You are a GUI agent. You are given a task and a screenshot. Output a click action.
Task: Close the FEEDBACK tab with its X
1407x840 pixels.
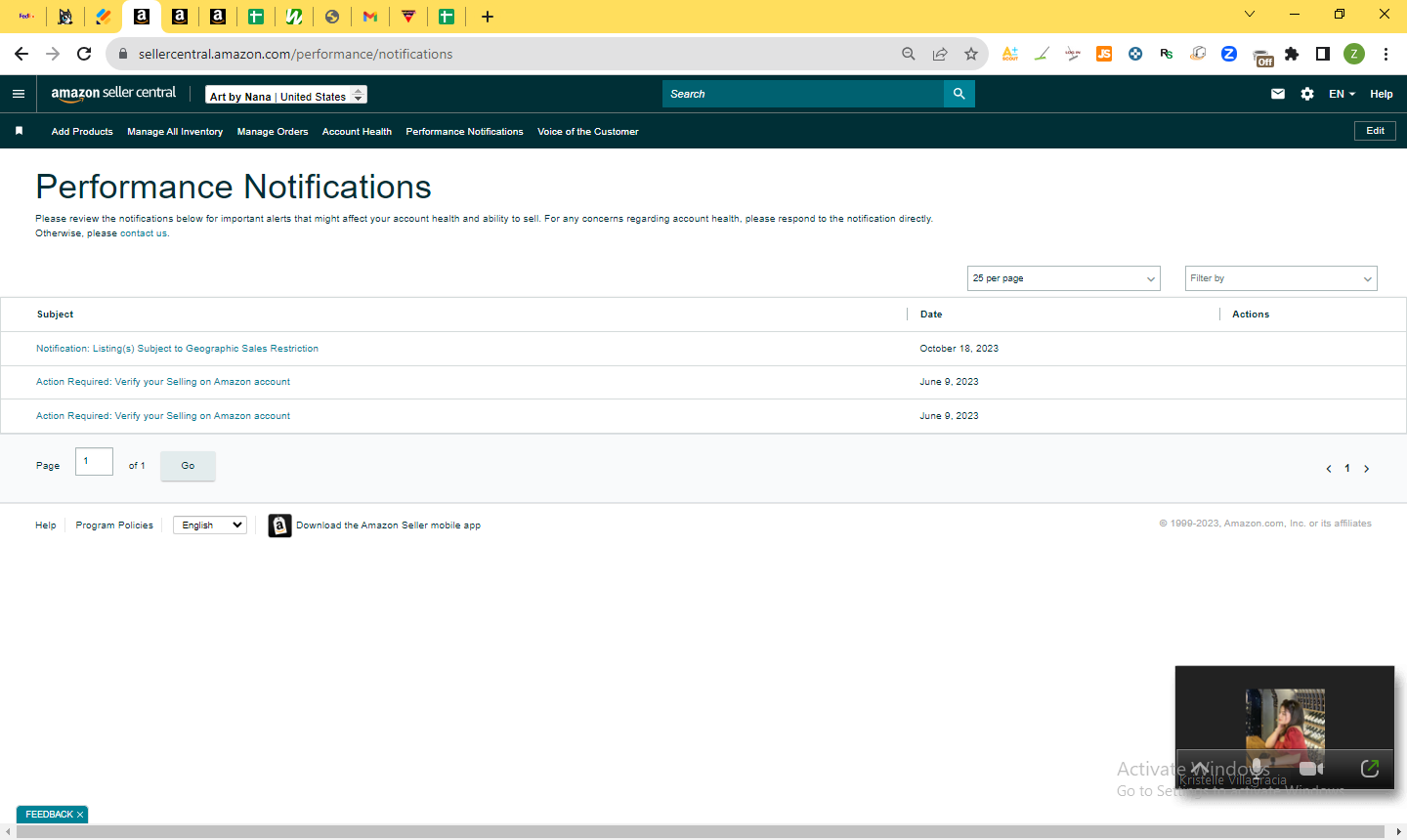[80, 815]
